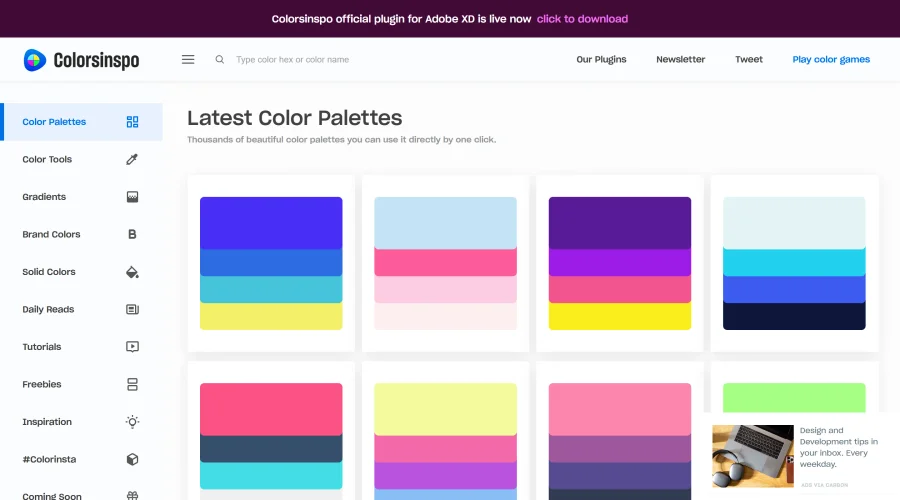Open the Design and Development tips ad text

(839, 447)
